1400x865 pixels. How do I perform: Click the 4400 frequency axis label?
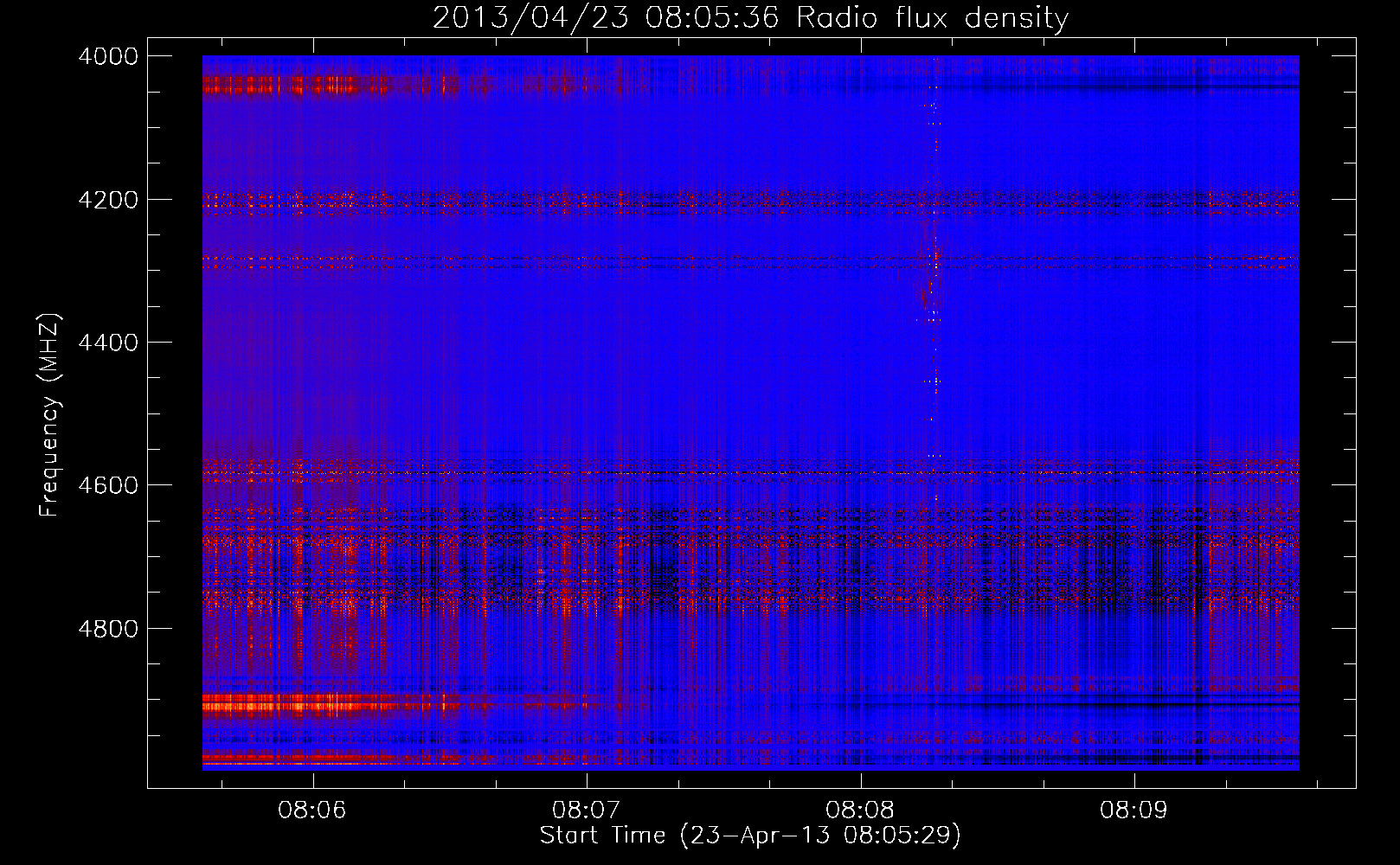pyautogui.click(x=108, y=343)
